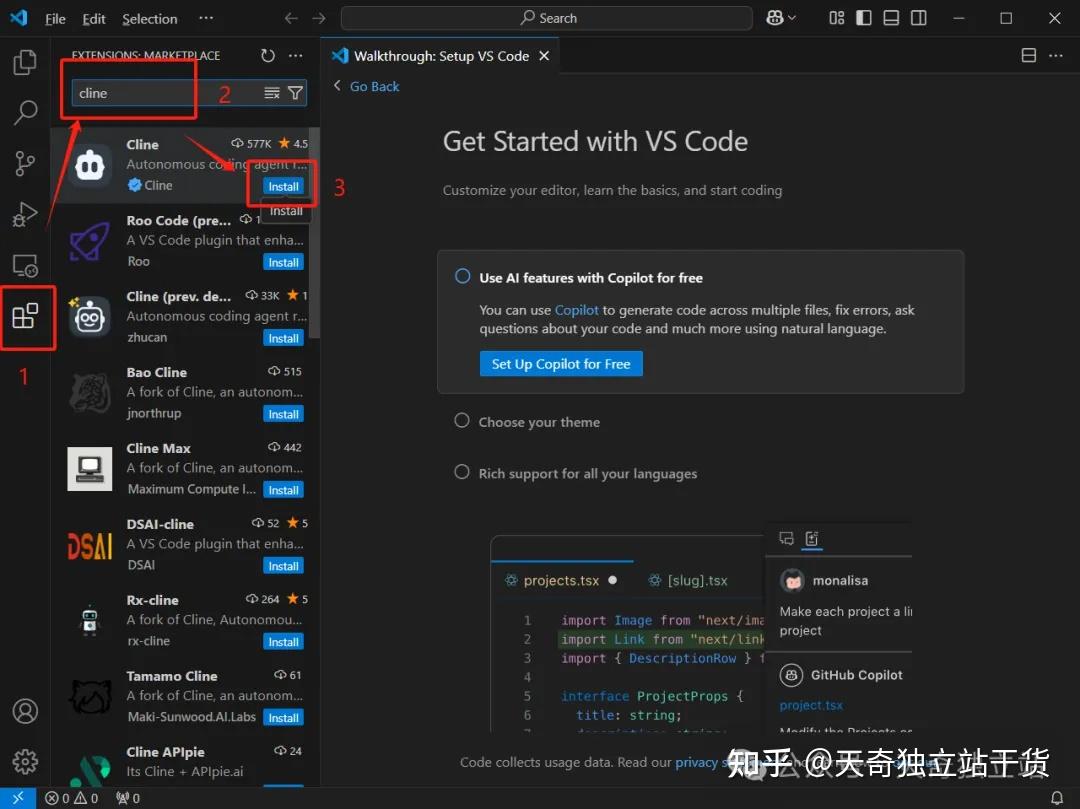
Task: Open the Explorer view in the activity bar
Action: click(x=25, y=62)
